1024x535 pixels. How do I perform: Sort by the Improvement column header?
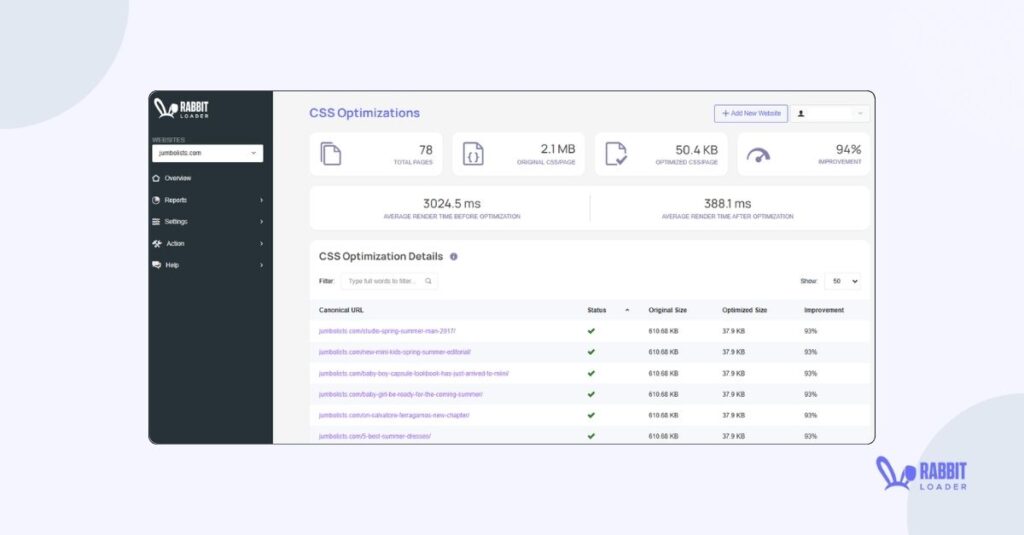point(824,310)
